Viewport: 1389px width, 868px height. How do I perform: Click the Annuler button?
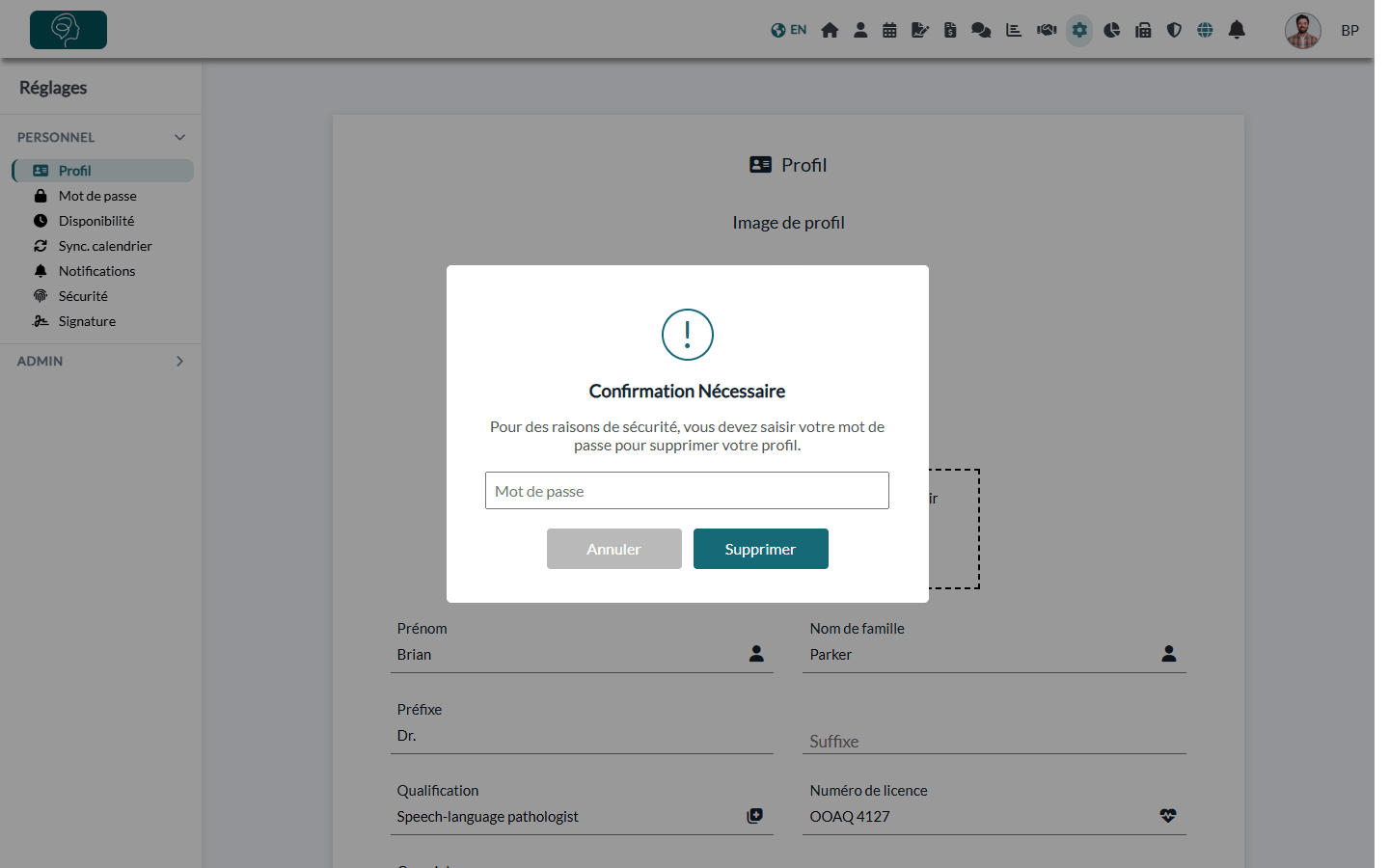(614, 549)
